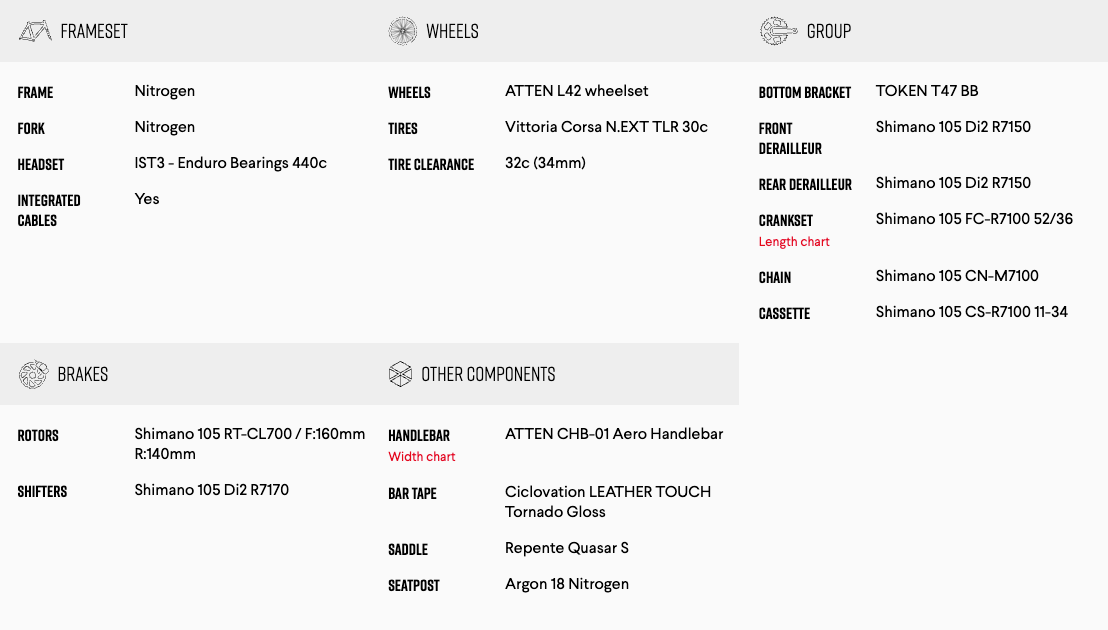Screen dimensions: 1108x630
Task: Select the Other Components section heading
Action: 488,374
